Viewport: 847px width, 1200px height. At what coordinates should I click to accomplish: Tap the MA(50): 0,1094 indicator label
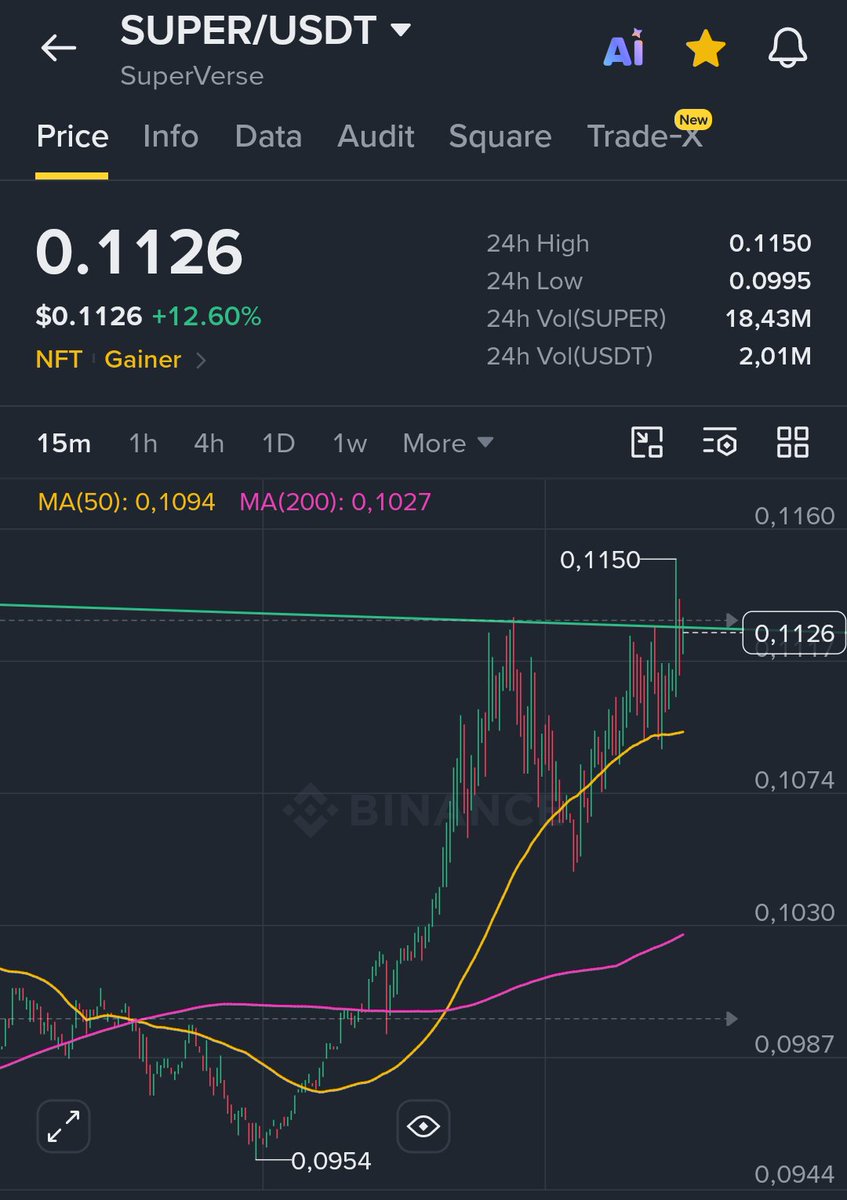pyautogui.click(x=126, y=501)
